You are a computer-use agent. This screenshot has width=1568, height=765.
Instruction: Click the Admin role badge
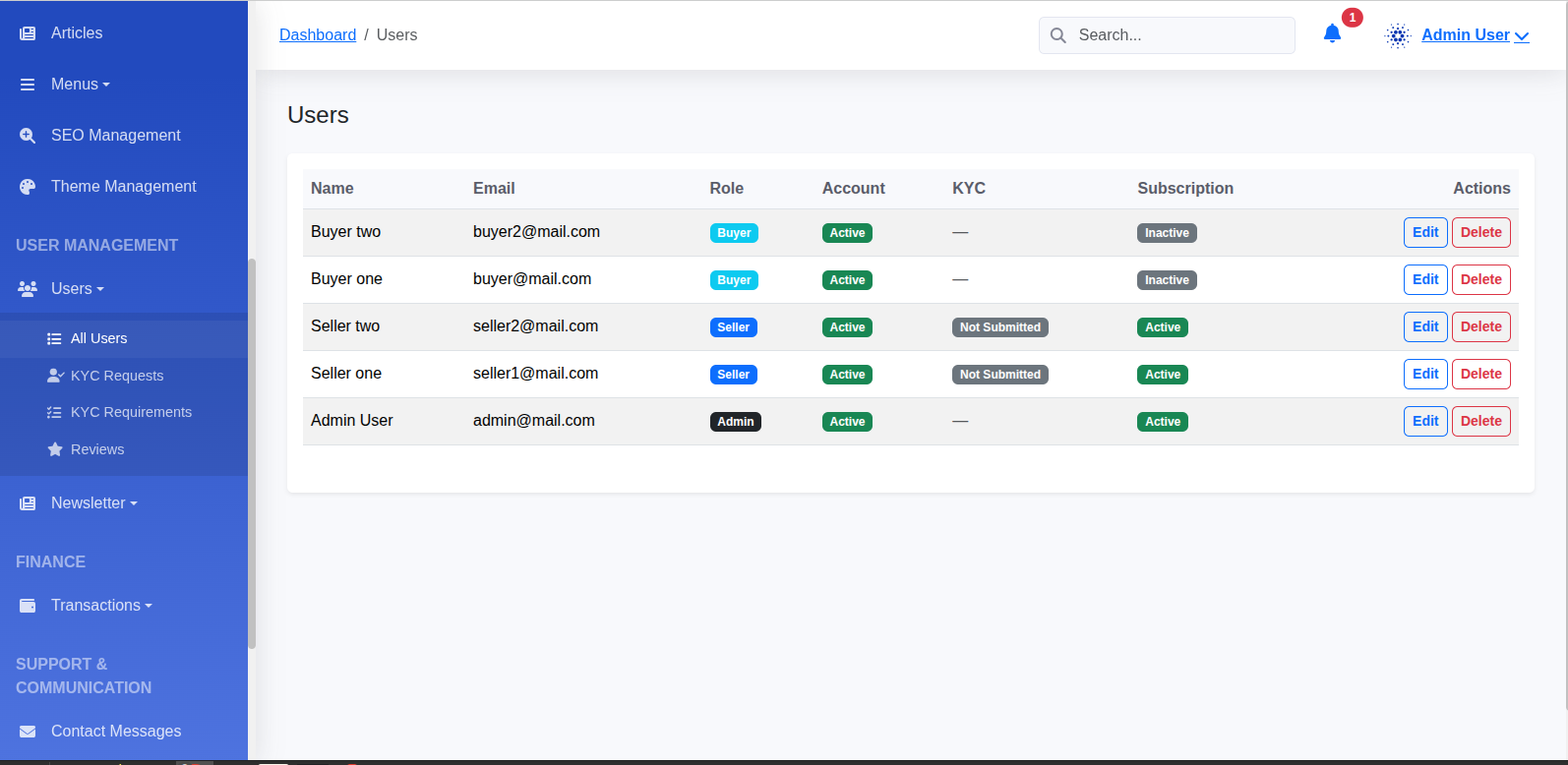tap(736, 422)
